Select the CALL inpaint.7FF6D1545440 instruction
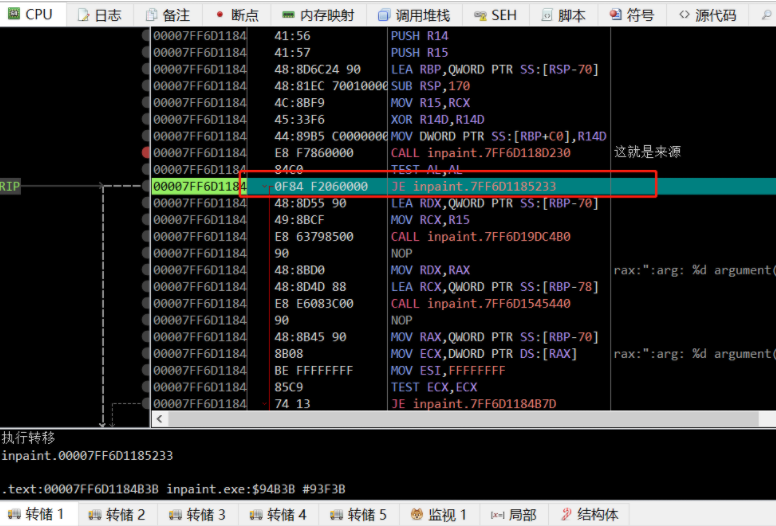This screenshot has width=776, height=526. pos(481,304)
